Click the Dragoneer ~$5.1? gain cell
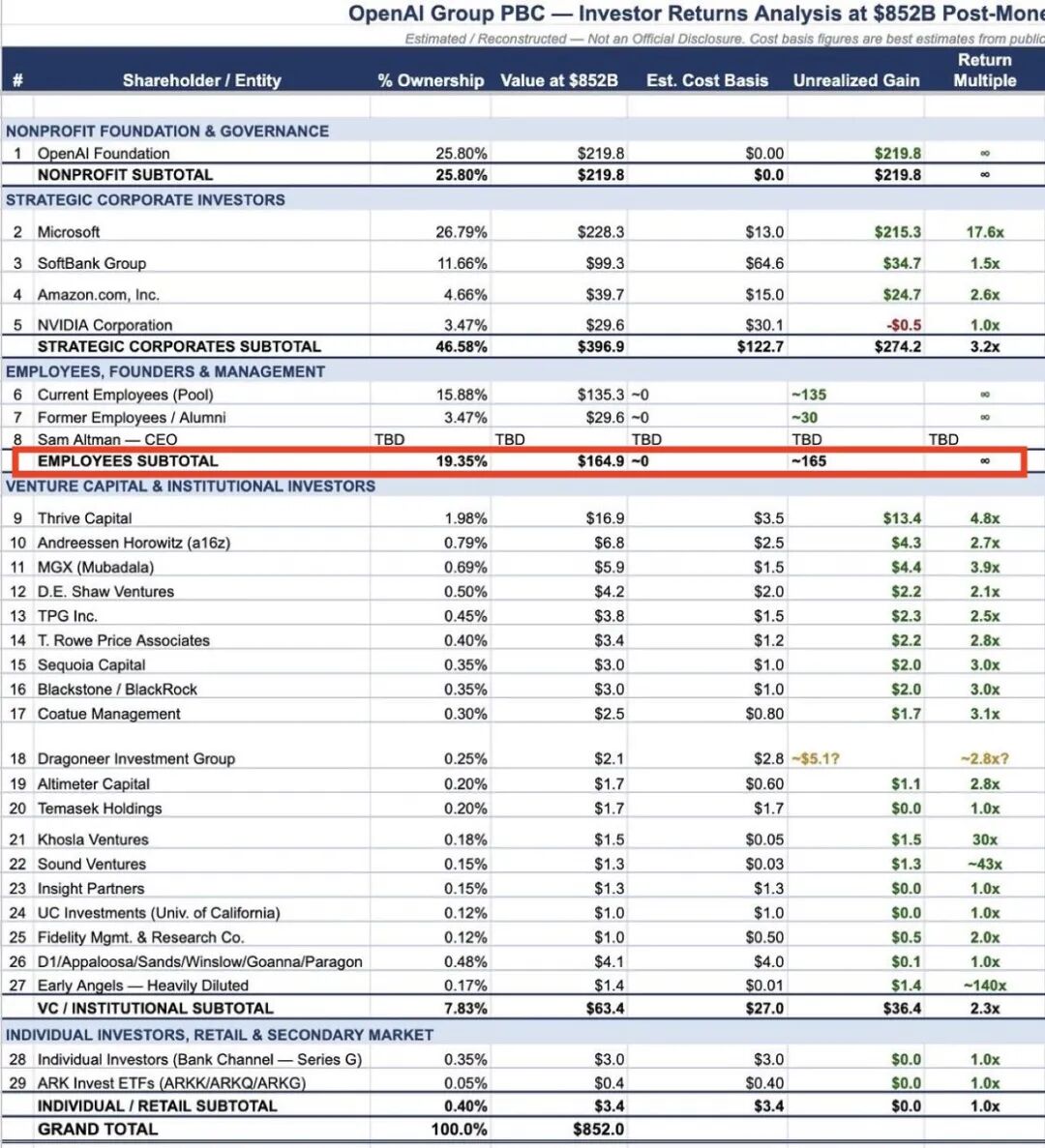The image size is (1045, 1148). tap(815, 759)
